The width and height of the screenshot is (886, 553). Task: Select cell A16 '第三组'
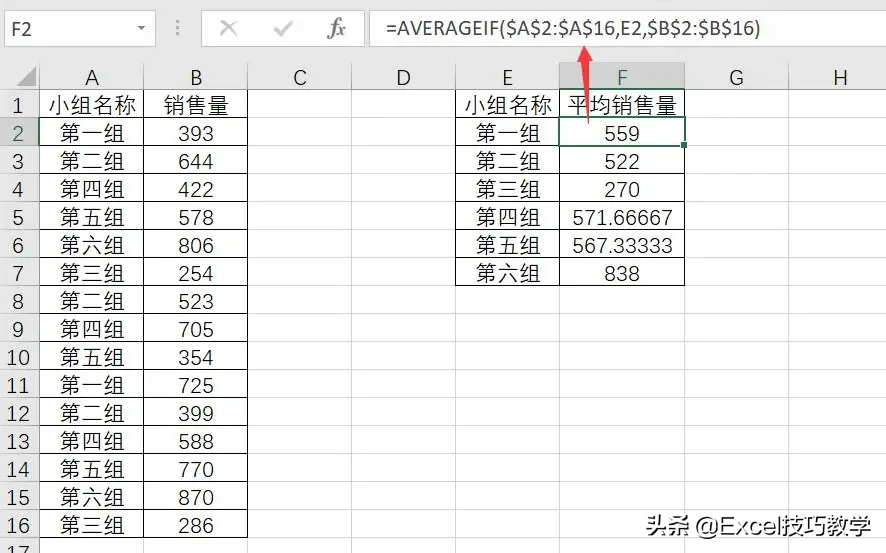pyautogui.click(x=92, y=525)
